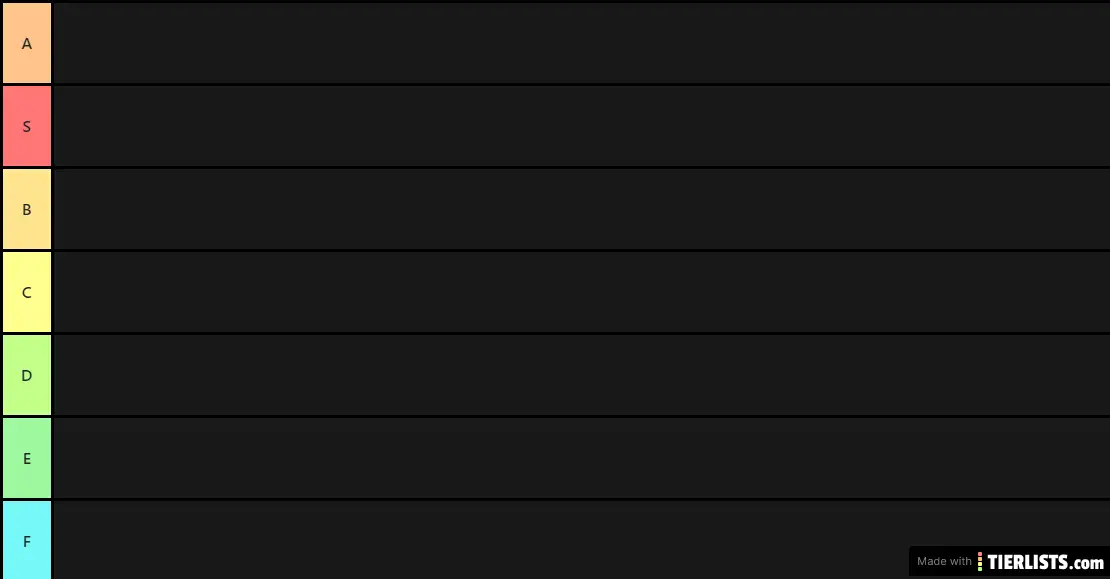
Task: Select the mint-green E tier label
Action: (x=27, y=458)
